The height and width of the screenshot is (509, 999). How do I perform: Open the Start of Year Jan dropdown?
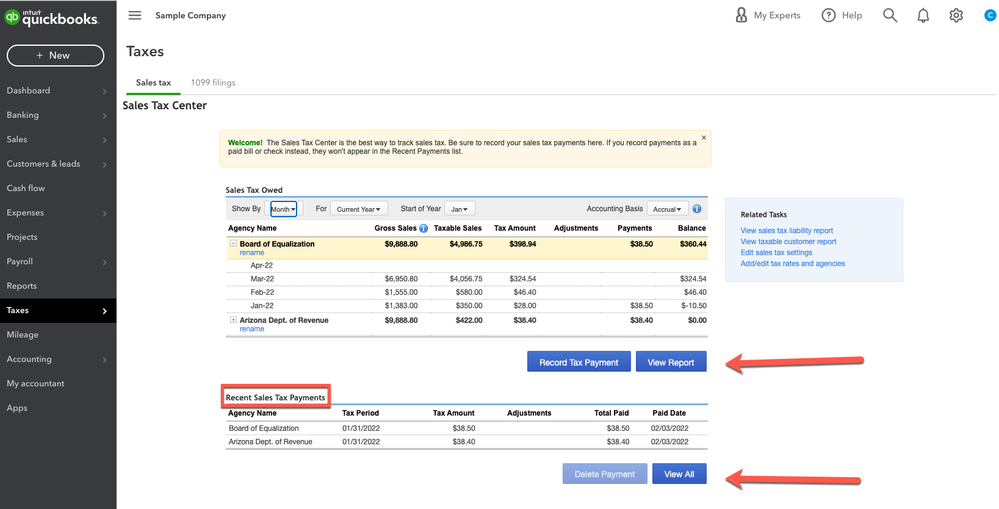pos(459,209)
